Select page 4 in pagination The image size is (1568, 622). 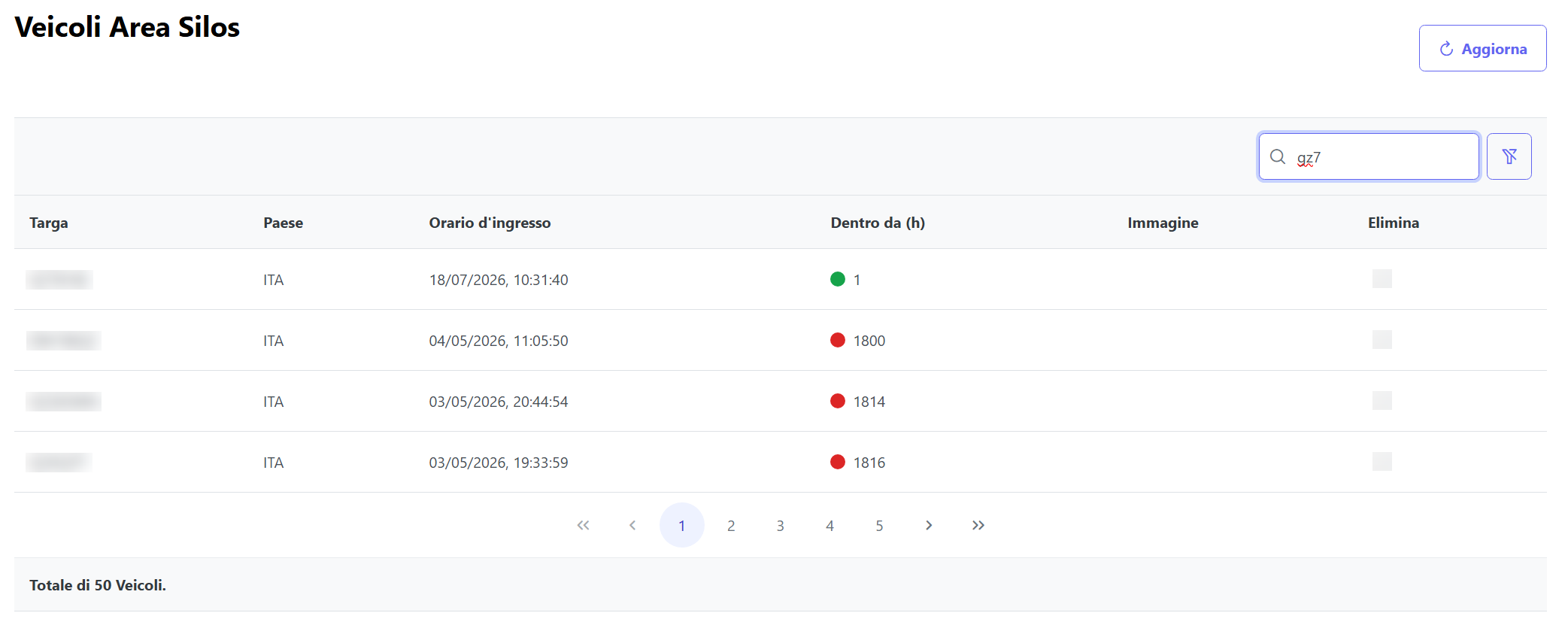[x=829, y=525]
